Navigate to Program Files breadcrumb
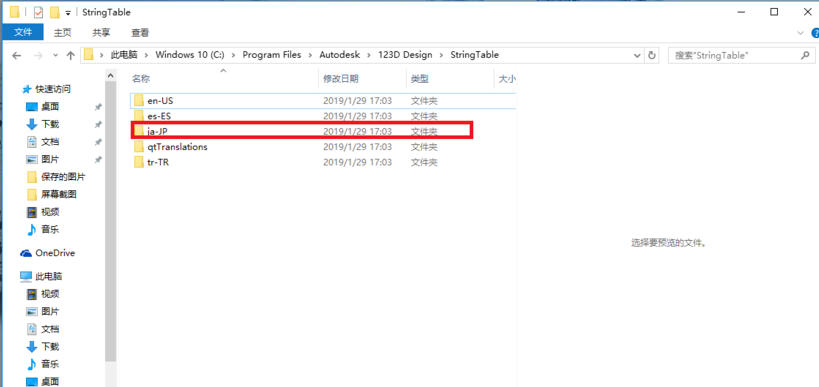The width and height of the screenshot is (819, 387). 272,54
